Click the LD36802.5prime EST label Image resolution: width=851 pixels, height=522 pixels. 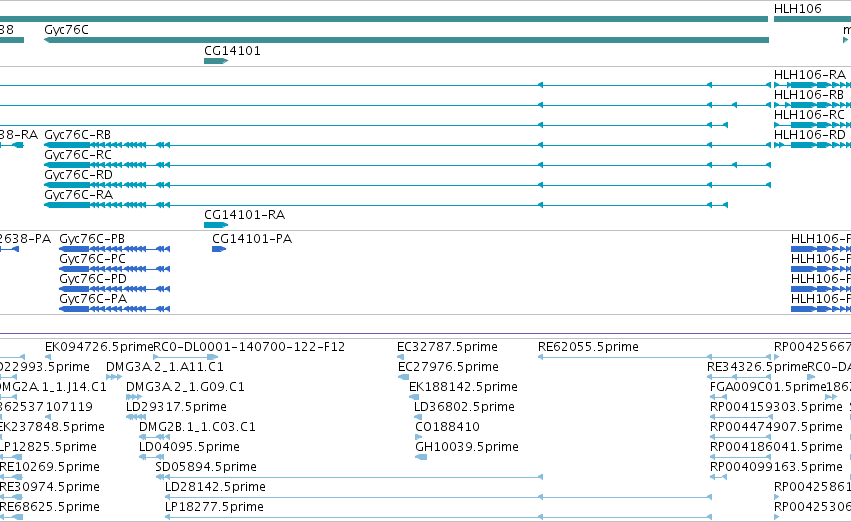464,407
